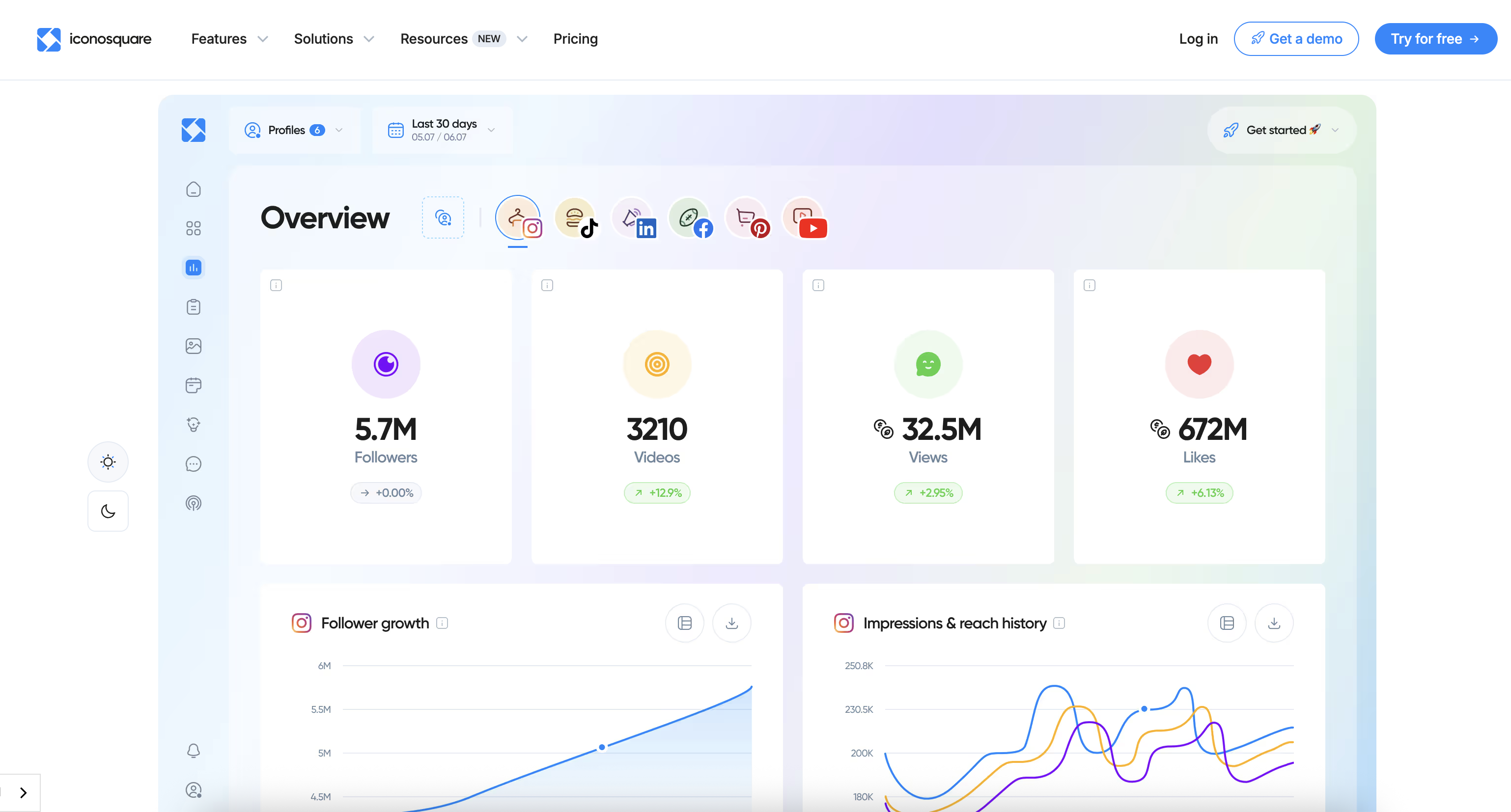Switch to dark mode using the moon toggle
This screenshot has width=1511, height=812.
point(108,511)
